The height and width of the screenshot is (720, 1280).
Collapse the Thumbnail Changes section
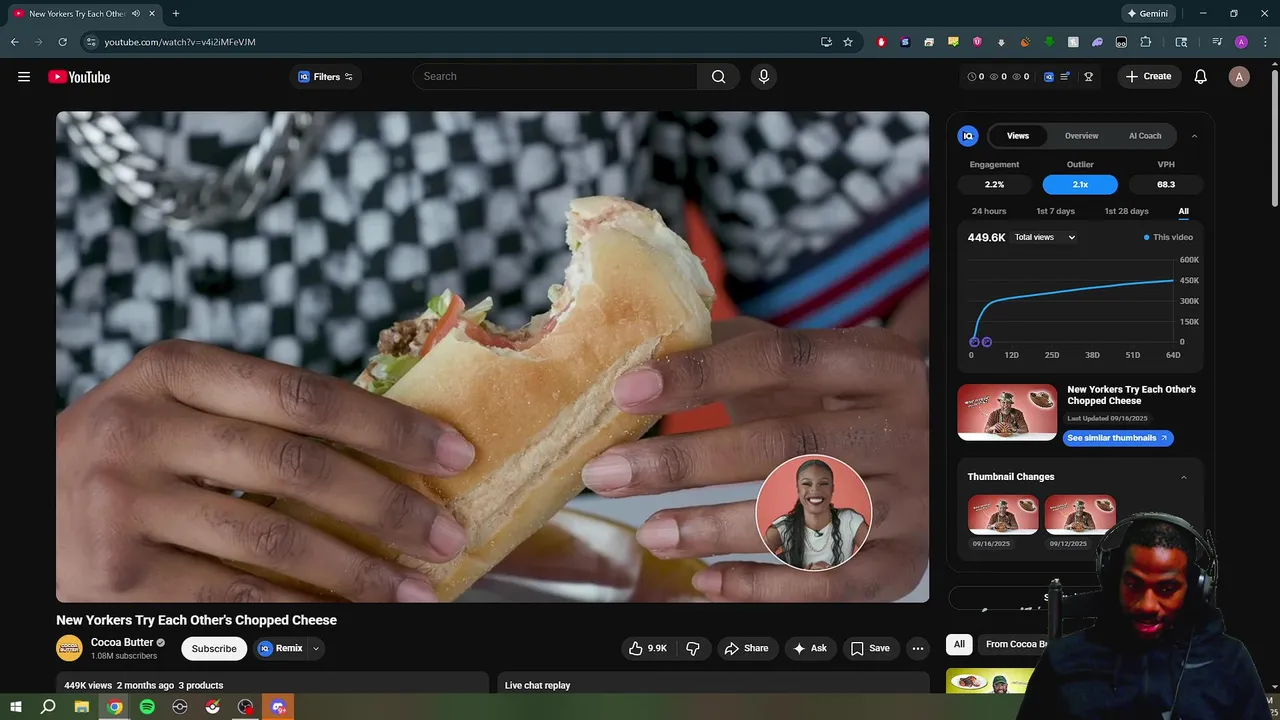tap(1184, 477)
